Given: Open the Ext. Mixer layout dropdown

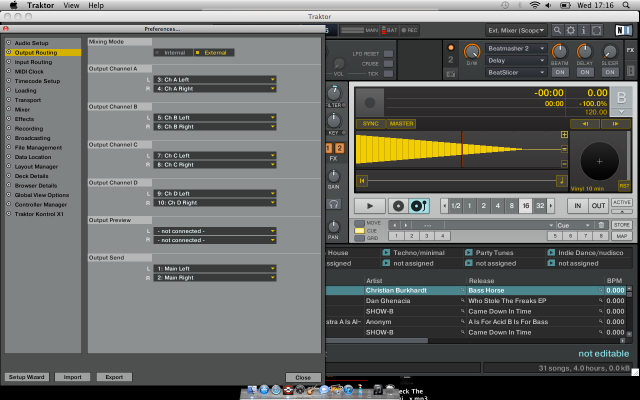Looking at the screenshot, I should [x=516, y=30].
